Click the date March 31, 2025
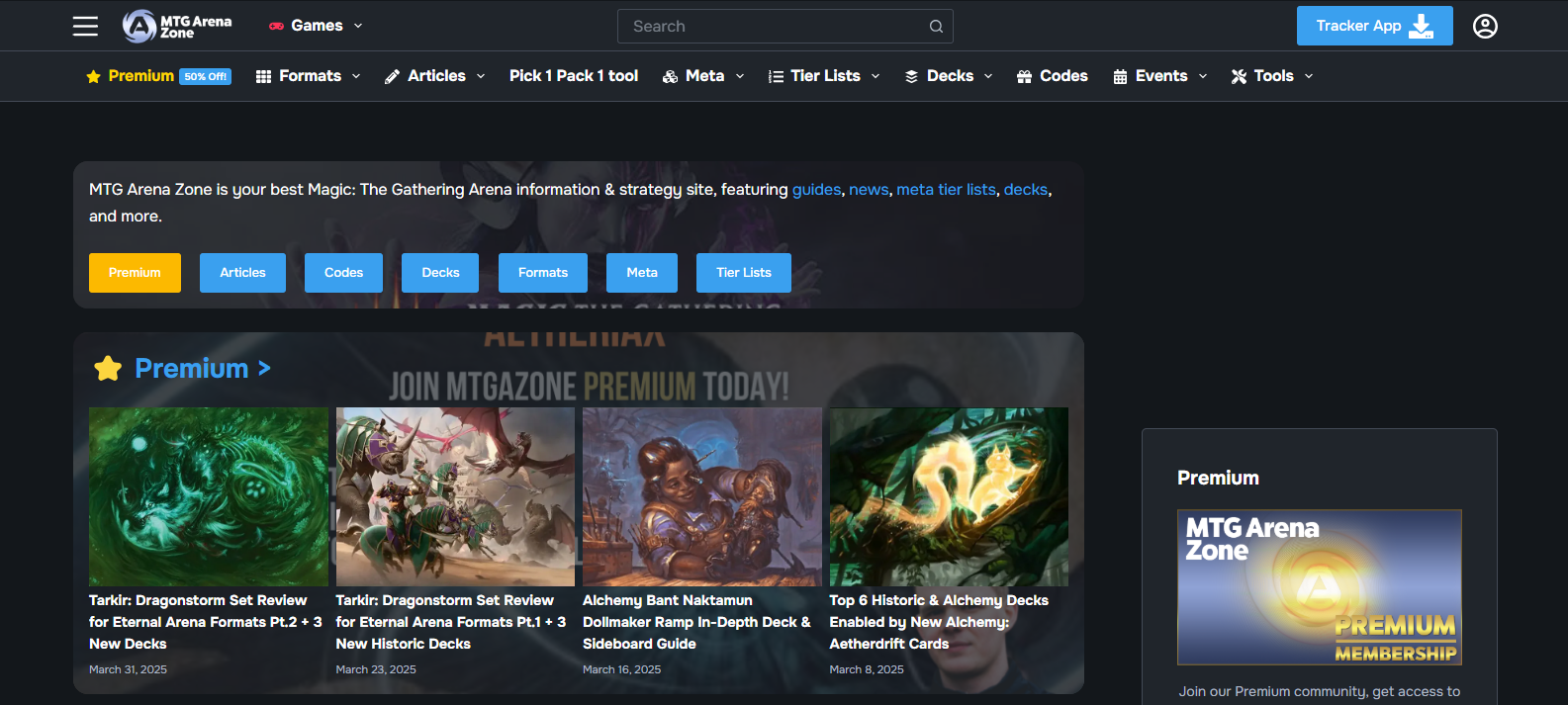The image size is (1568, 705). coord(128,669)
